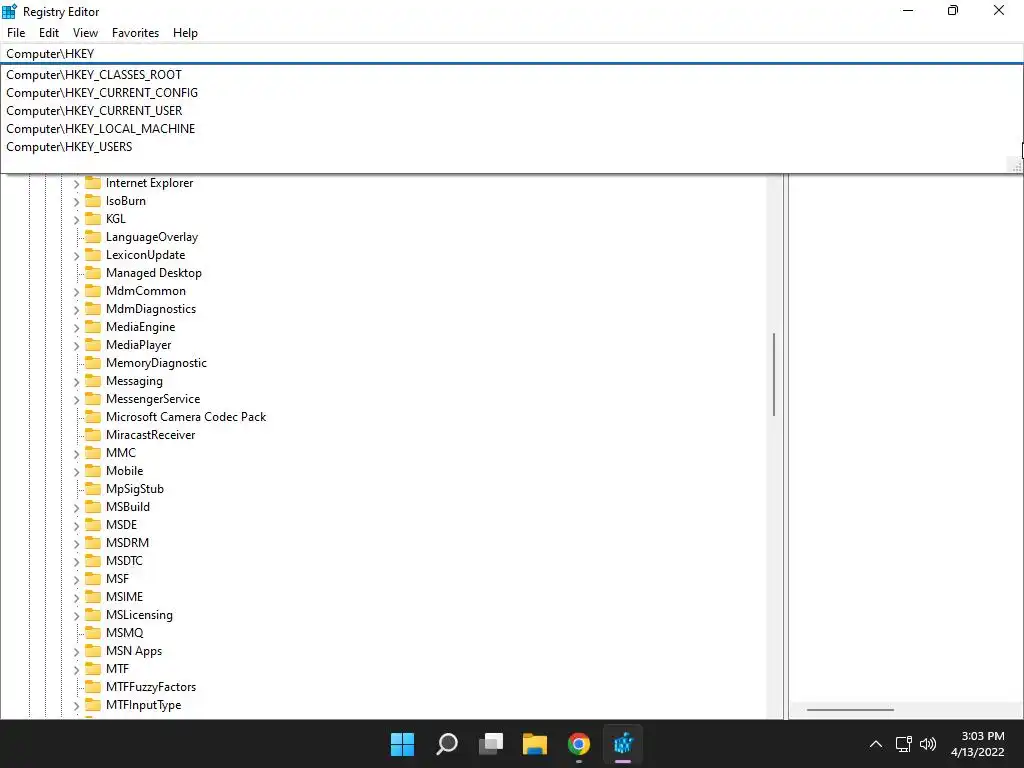Screen dimensions: 1024x768
Task: Select the MSMQ key
Action: (x=124, y=633)
